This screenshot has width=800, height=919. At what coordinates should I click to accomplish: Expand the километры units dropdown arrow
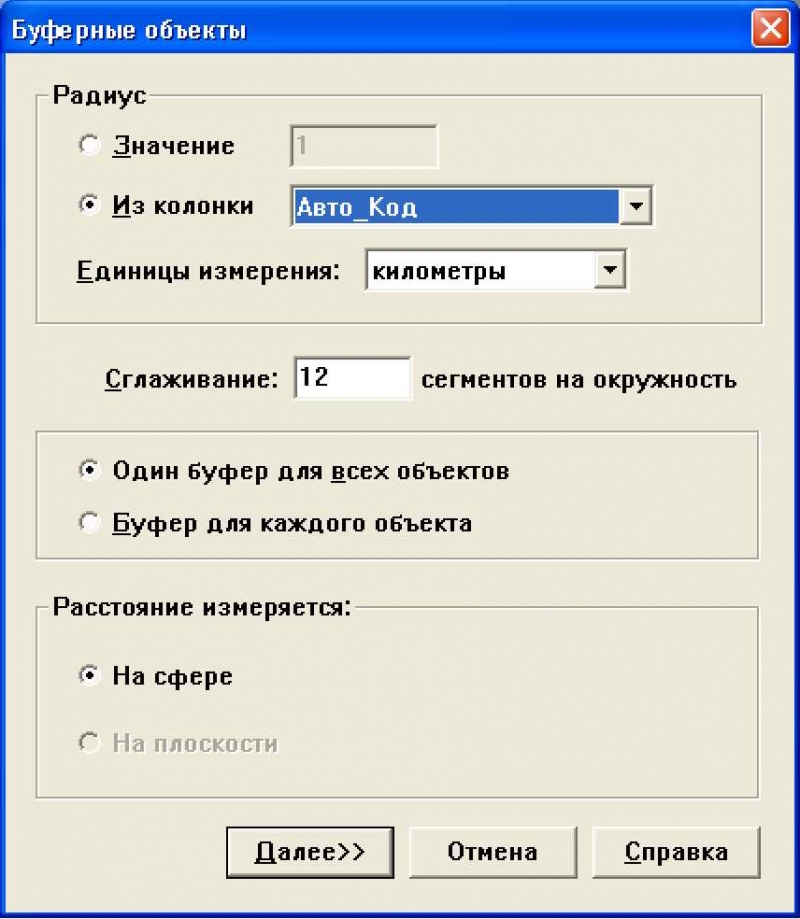610,270
